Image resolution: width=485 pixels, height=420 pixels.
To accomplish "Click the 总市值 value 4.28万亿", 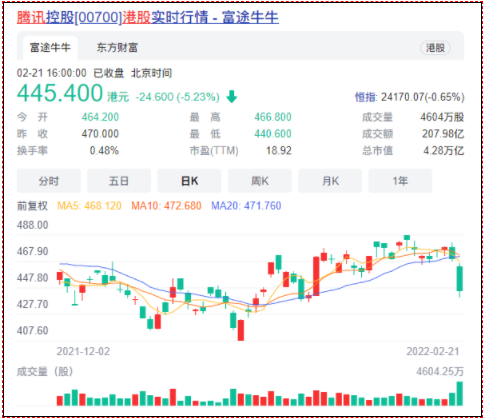I will point(444,151).
